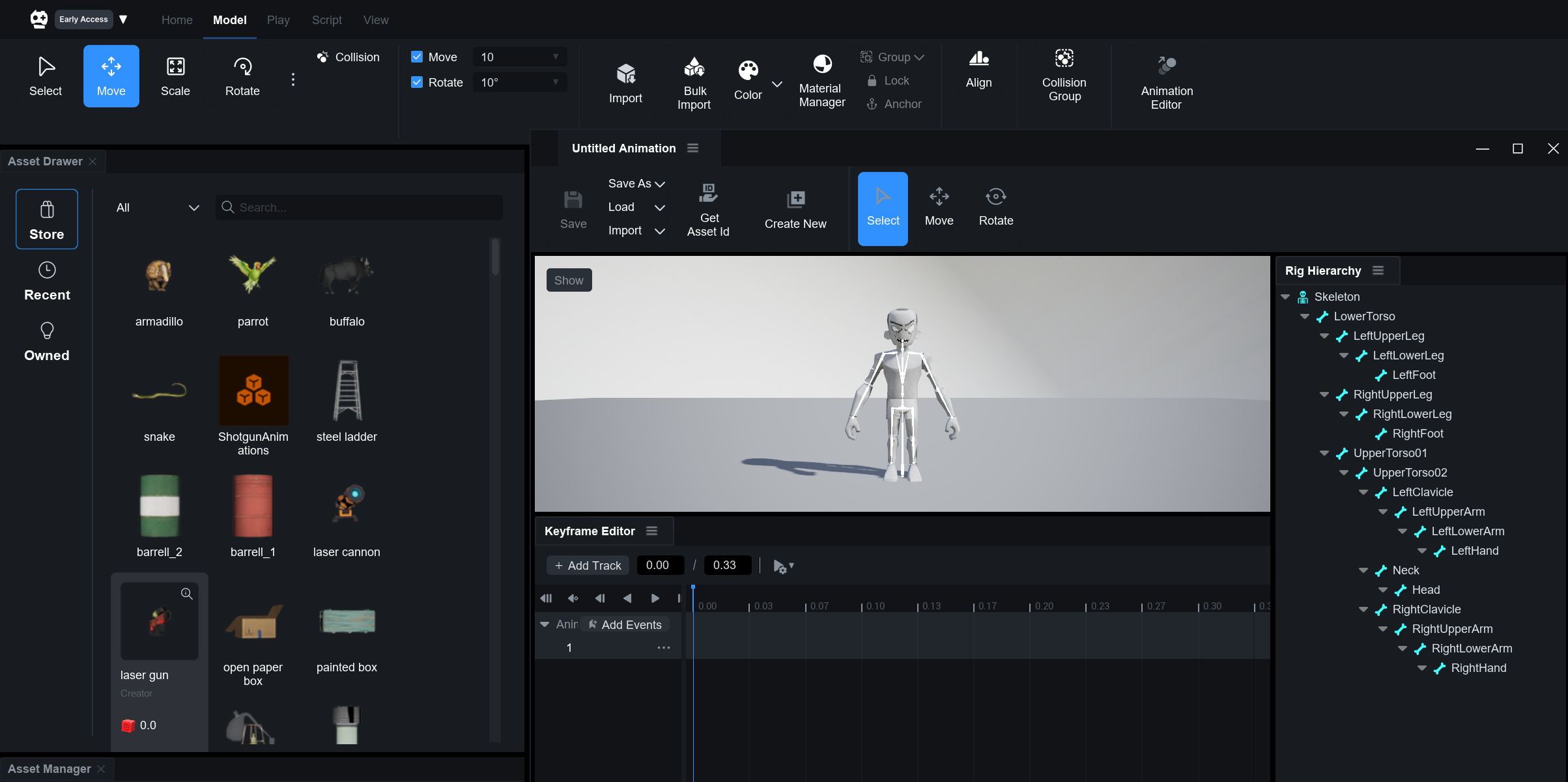Open the Home tab

[177, 20]
